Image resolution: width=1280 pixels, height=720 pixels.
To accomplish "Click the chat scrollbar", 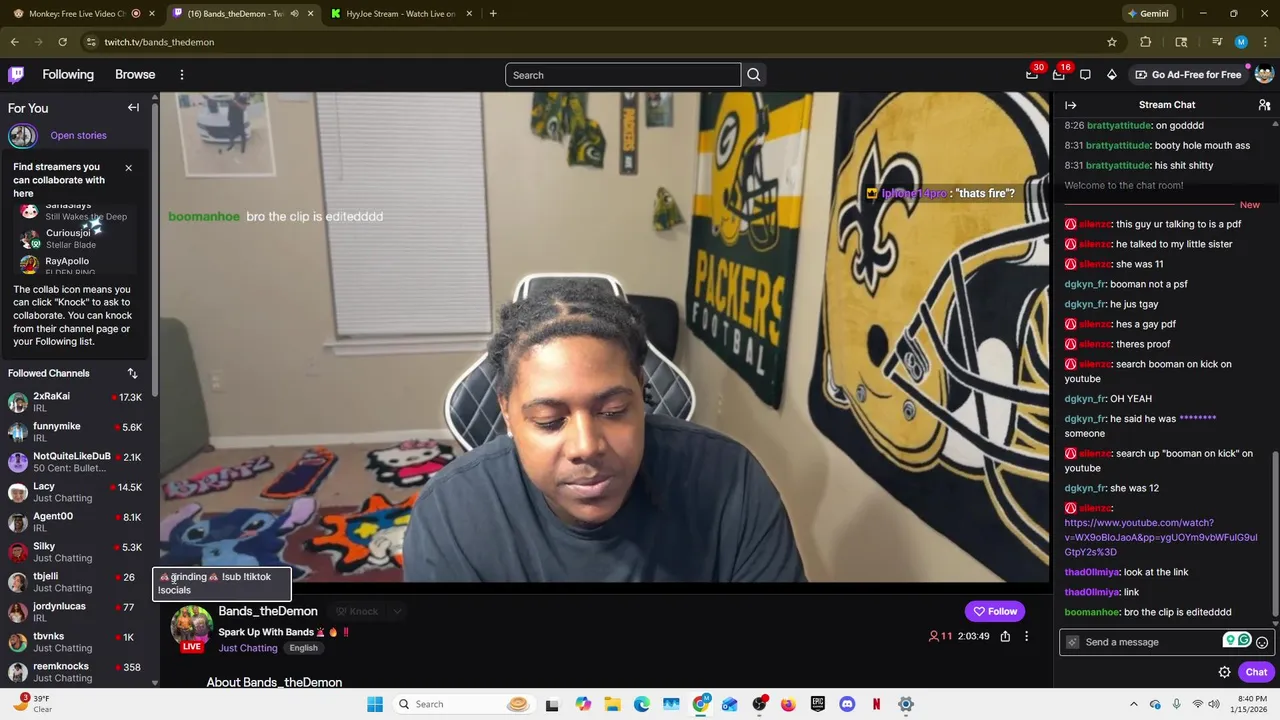I will tap(1274, 535).
